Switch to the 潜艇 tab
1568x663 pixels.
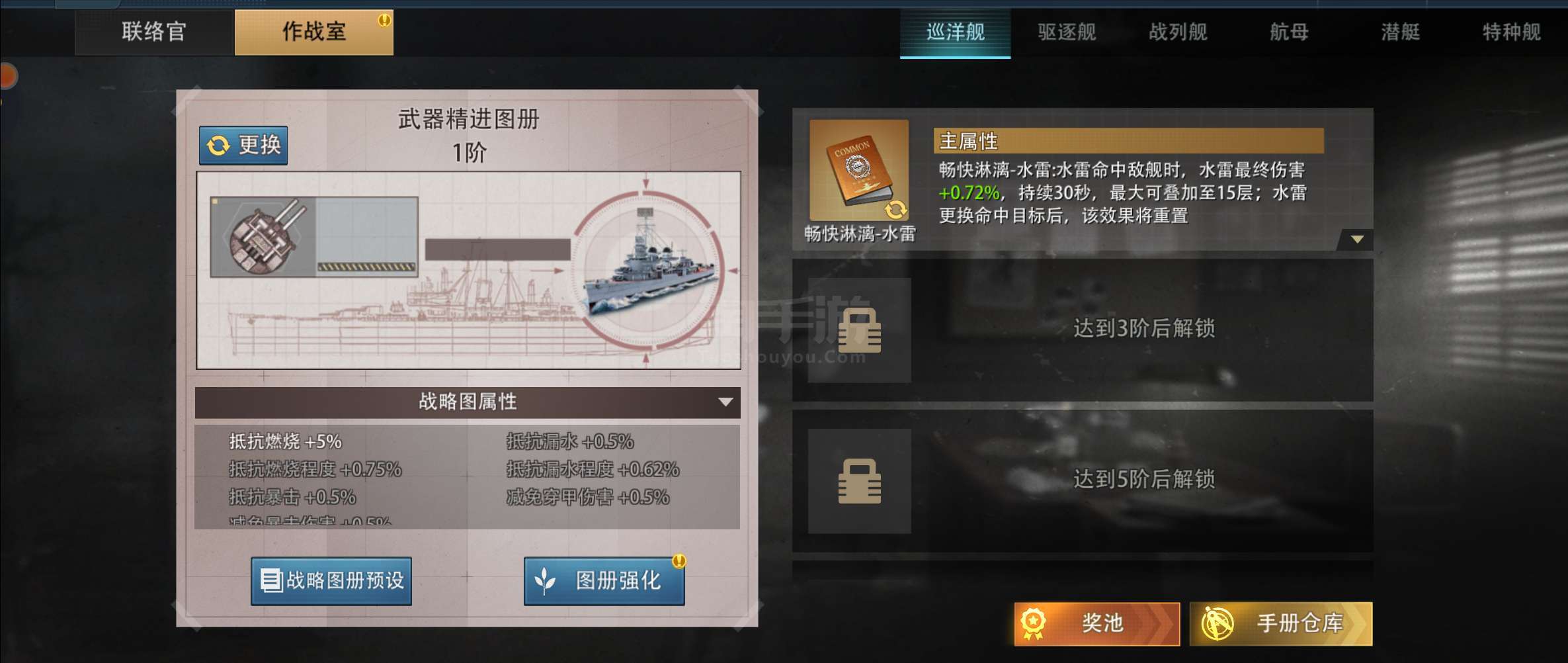coord(1400,32)
